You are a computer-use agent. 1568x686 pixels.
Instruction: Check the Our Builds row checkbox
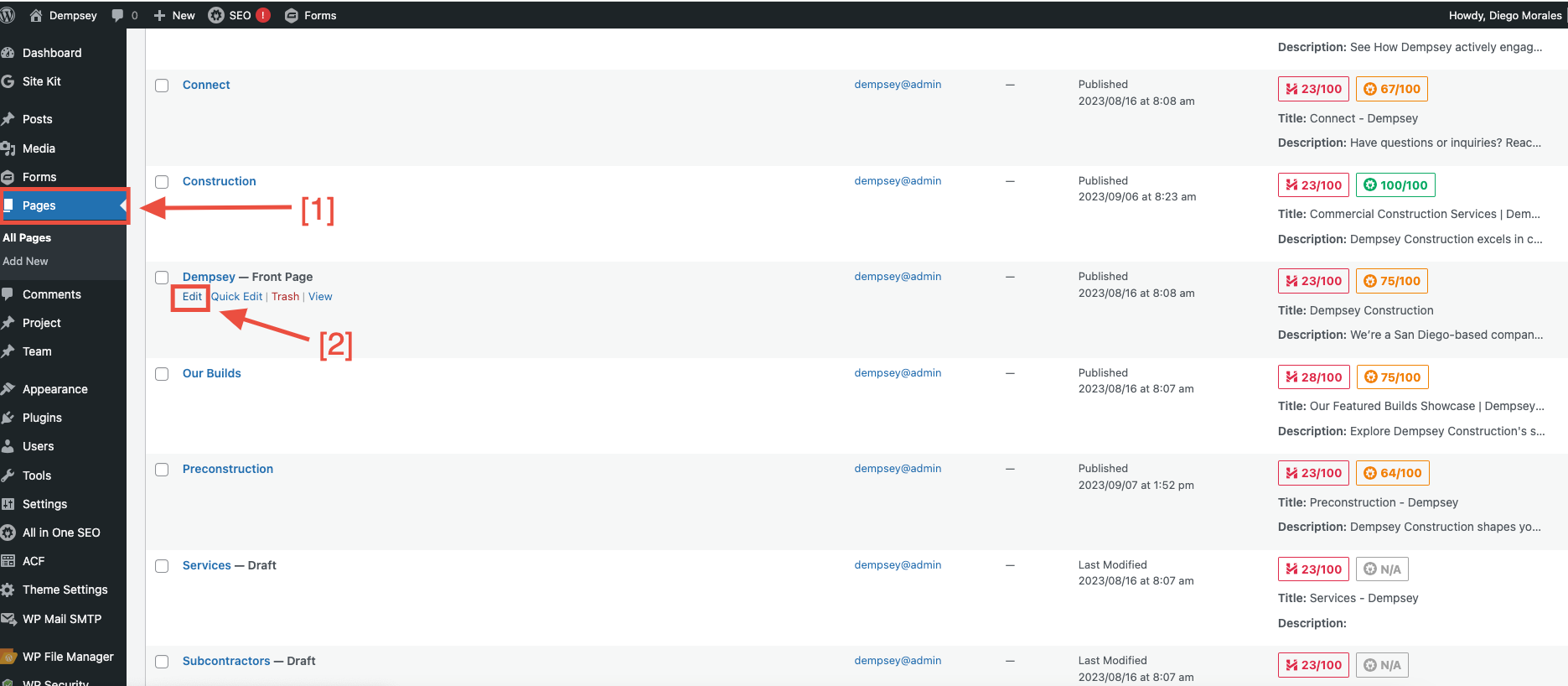162,374
